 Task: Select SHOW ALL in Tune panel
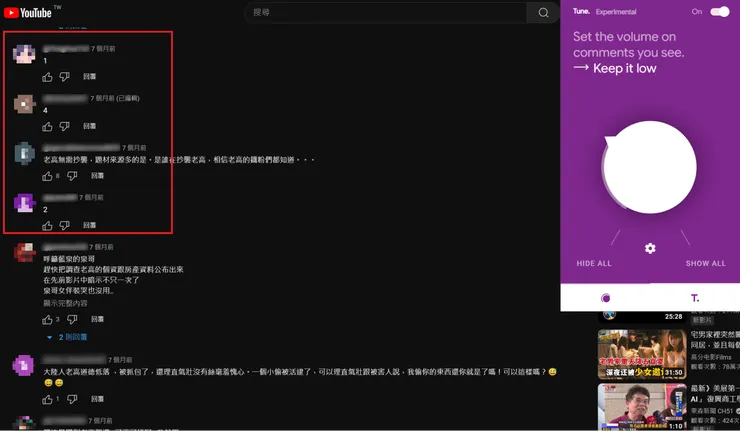[x=706, y=263]
